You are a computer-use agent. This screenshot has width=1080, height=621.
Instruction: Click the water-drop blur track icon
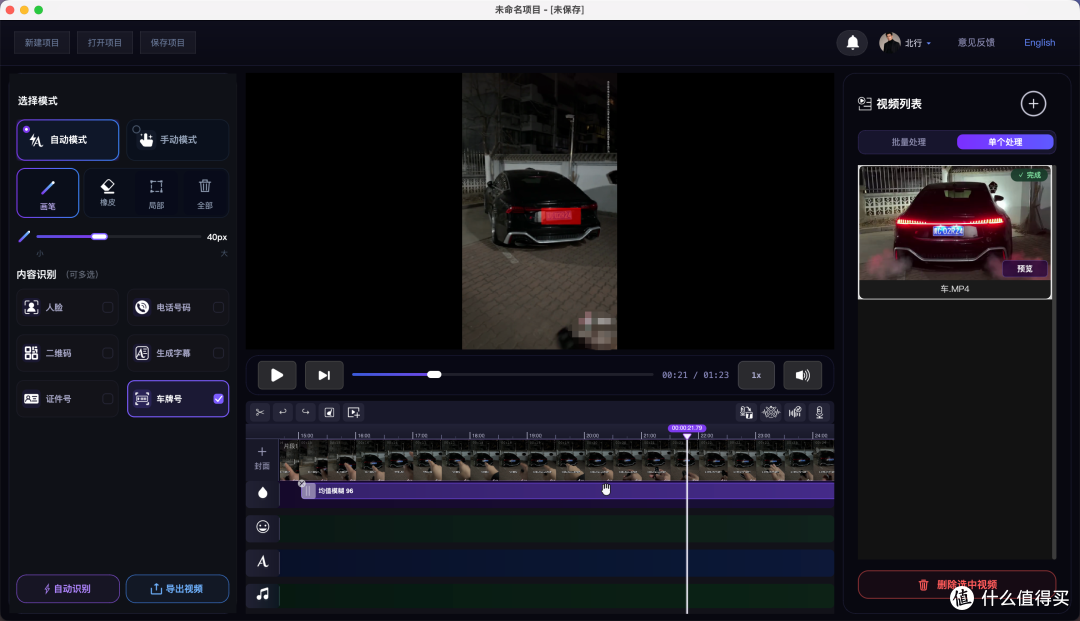pos(262,492)
